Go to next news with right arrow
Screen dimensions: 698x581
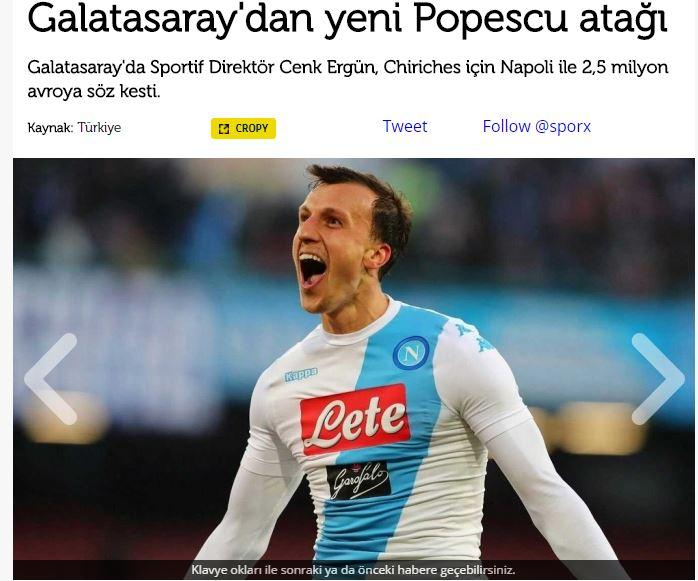click(x=658, y=379)
